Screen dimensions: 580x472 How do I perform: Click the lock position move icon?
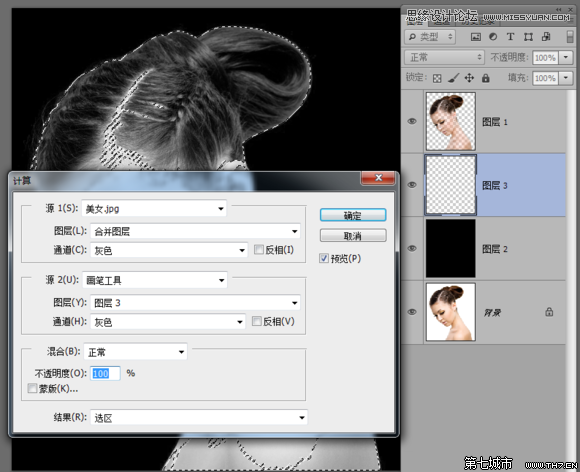pos(469,78)
